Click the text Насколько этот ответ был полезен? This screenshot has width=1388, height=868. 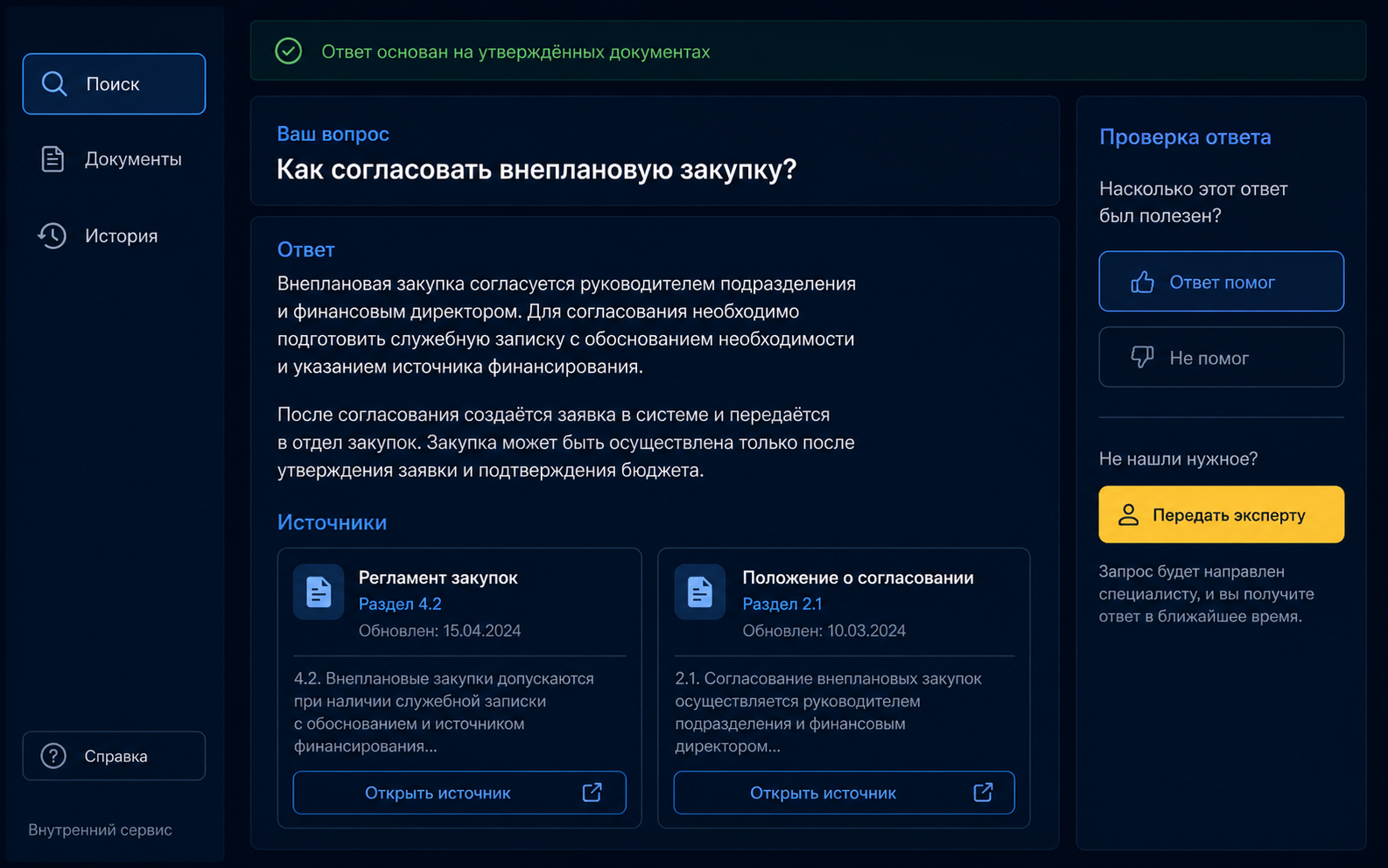(1193, 202)
